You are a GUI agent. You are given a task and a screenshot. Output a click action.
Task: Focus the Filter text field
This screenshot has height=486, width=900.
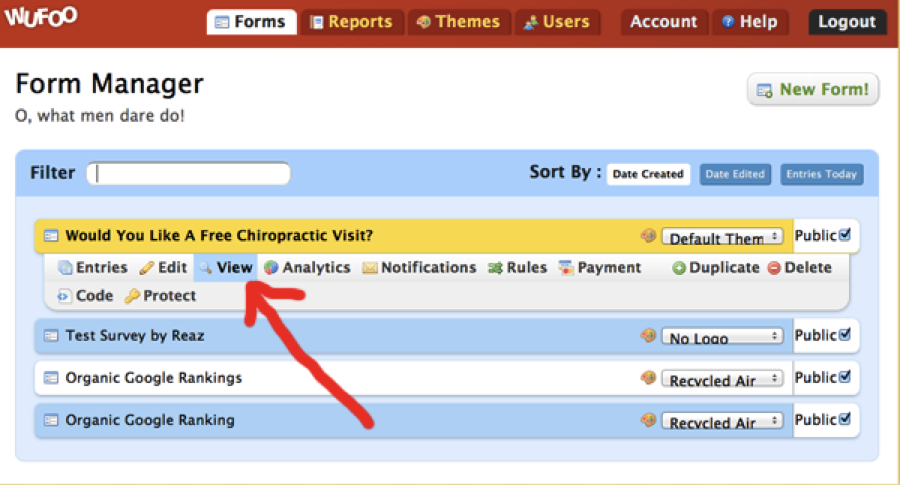(x=189, y=174)
